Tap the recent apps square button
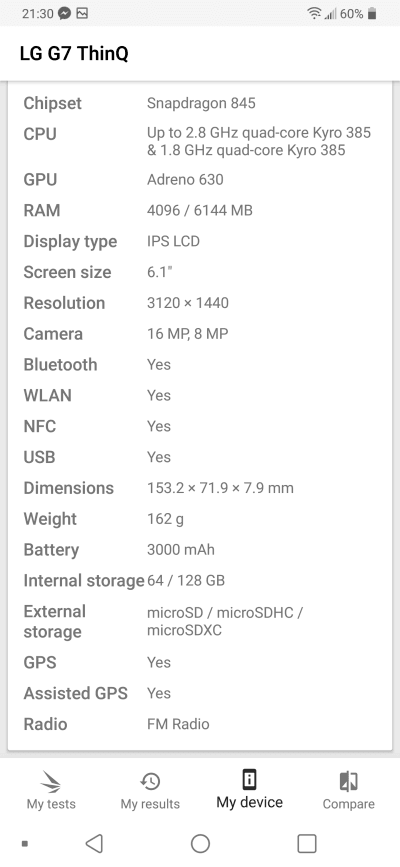 click(x=307, y=844)
